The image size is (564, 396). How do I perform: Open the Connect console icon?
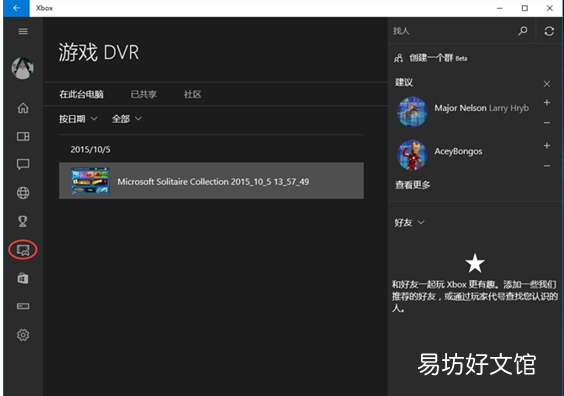(x=23, y=306)
